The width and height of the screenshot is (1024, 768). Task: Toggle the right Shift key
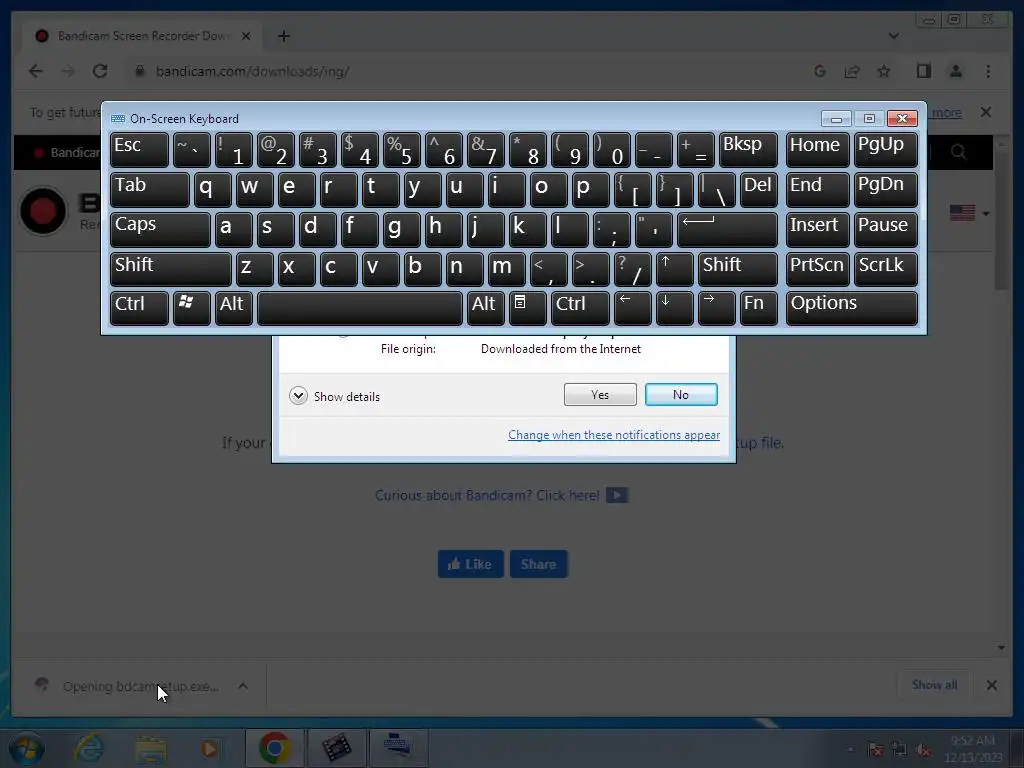[737, 269]
